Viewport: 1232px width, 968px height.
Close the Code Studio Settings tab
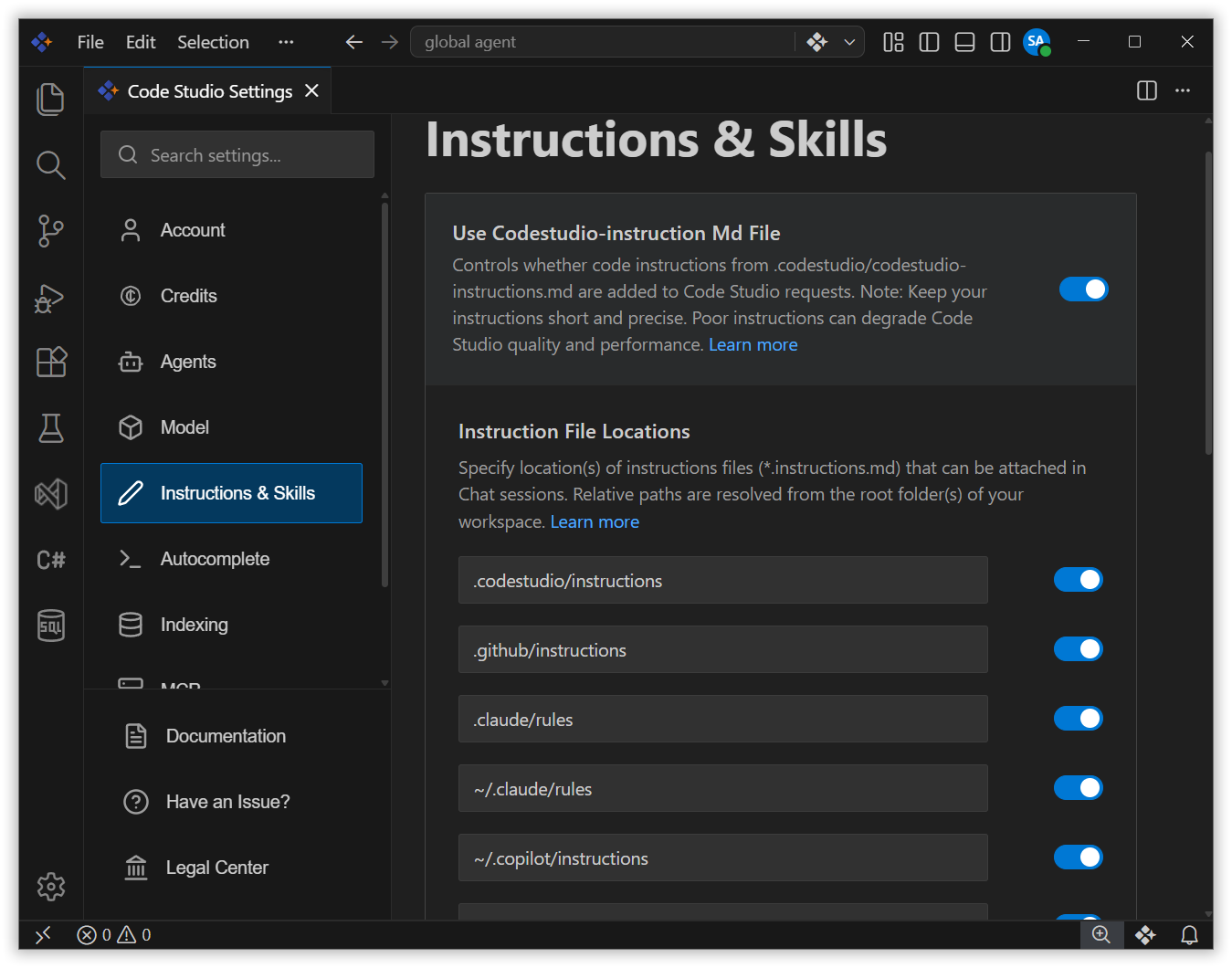click(x=312, y=90)
